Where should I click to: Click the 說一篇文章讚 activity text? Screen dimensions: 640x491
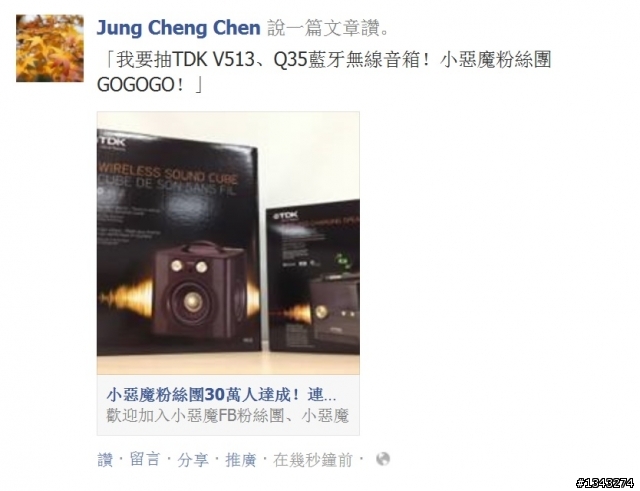pyautogui.click(x=328, y=28)
